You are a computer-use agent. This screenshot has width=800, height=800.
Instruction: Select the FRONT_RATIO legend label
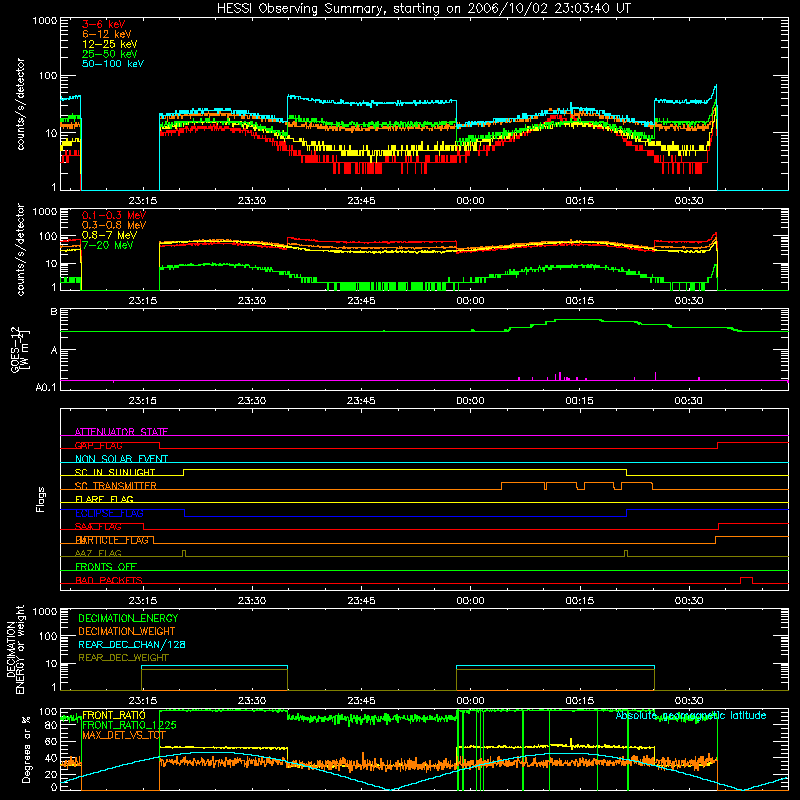pyautogui.click(x=114, y=715)
